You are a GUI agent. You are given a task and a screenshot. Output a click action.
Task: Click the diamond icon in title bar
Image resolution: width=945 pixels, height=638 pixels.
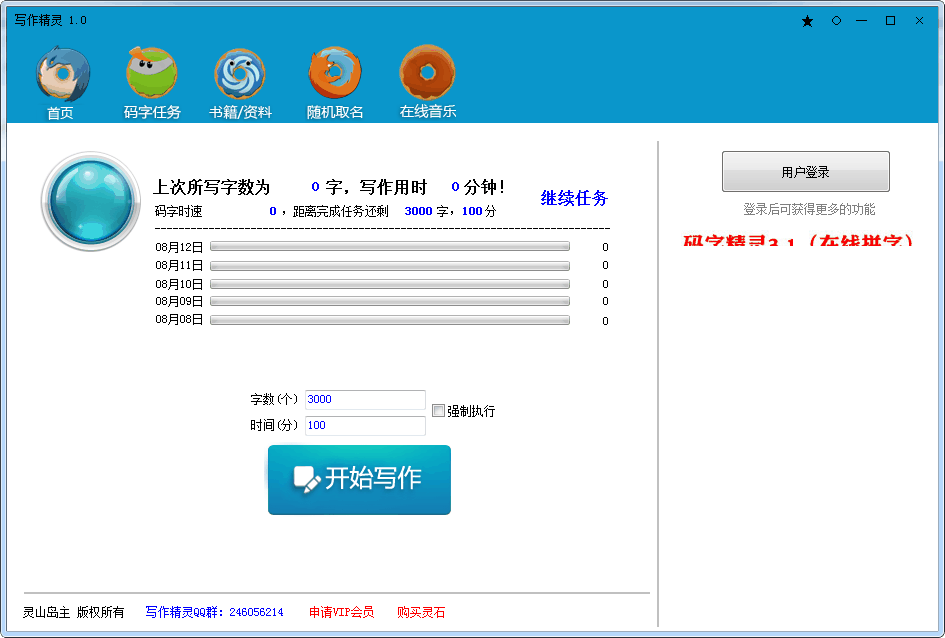pyautogui.click(x=836, y=21)
